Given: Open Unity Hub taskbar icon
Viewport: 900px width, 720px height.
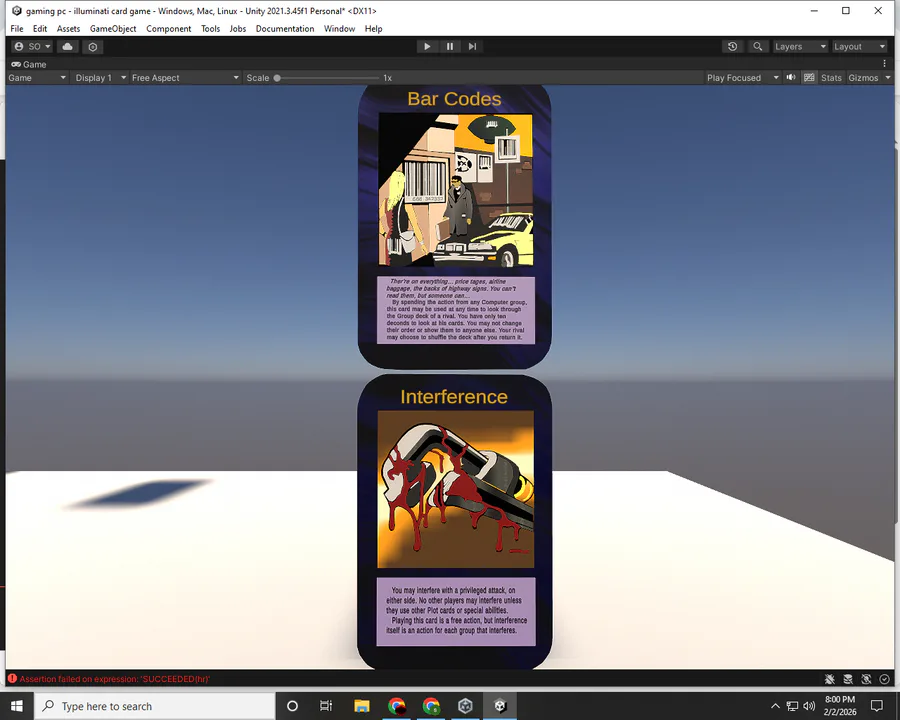Looking at the screenshot, I should coord(465,706).
